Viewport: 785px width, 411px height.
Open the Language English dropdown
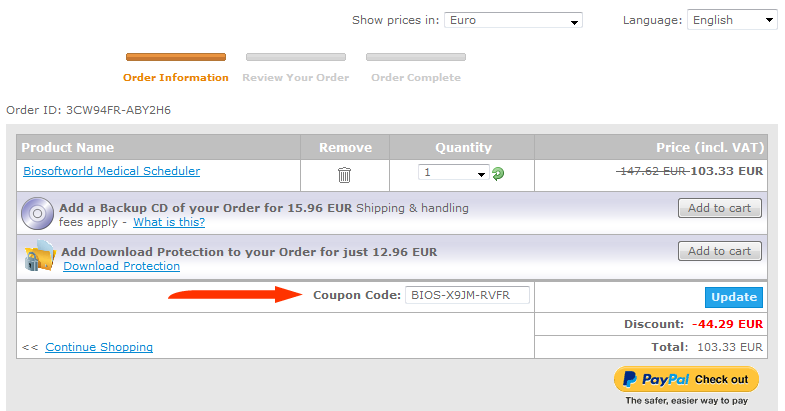(732, 20)
